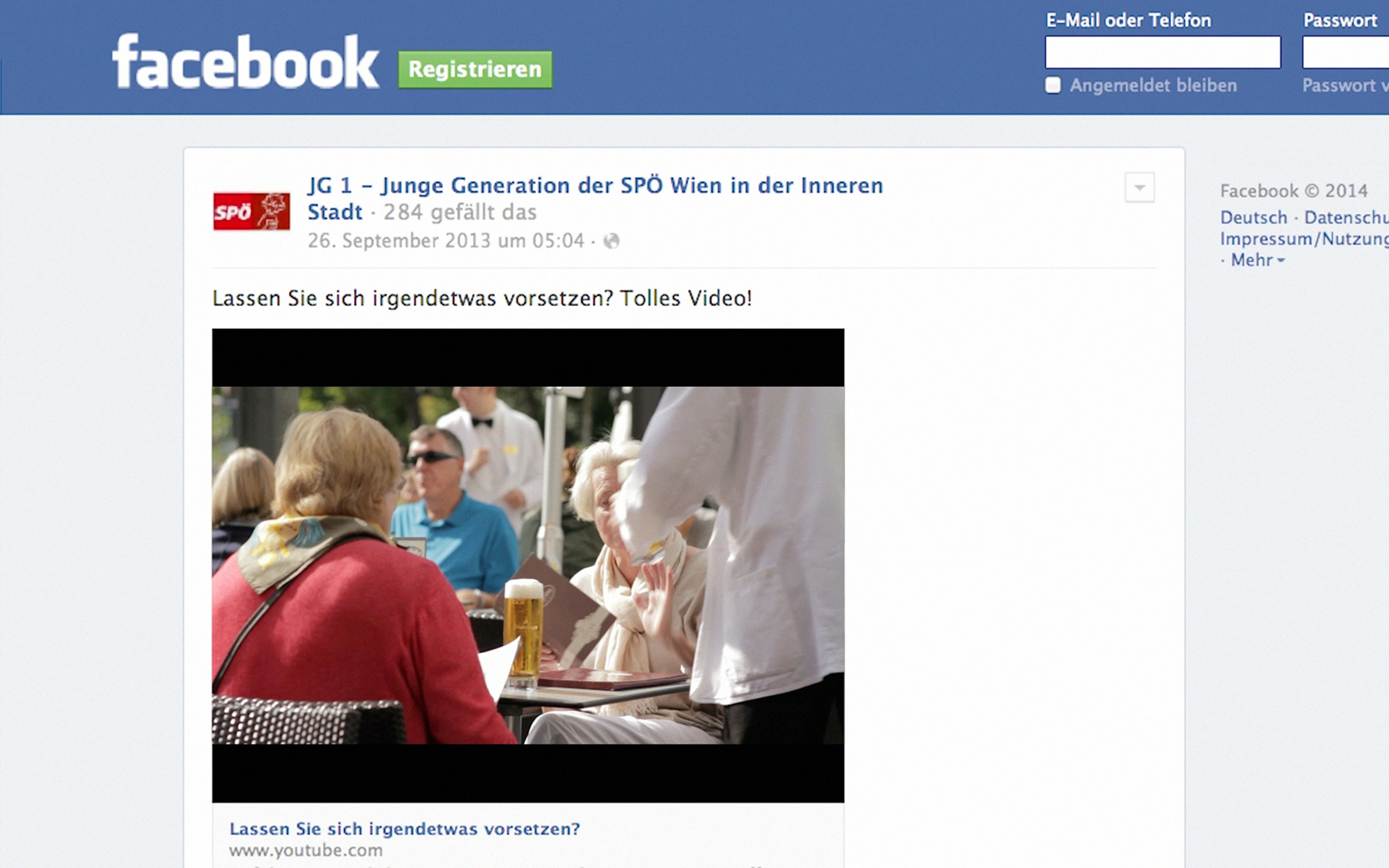Screen dimensions: 1389x868
Task: Open the SPÖ page profile picture
Action: (251, 211)
